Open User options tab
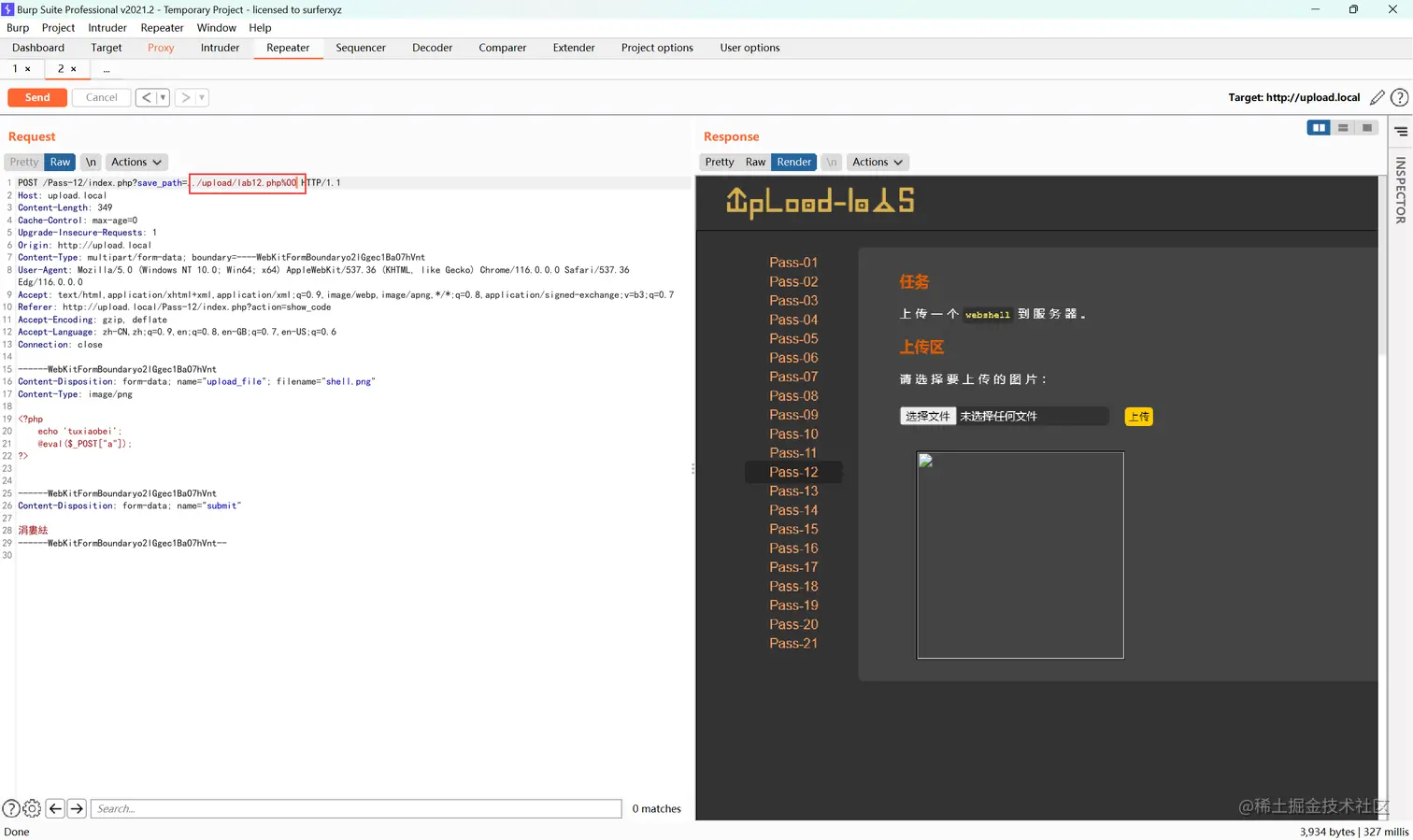Image resolution: width=1413 pixels, height=840 pixels. point(749,48)
